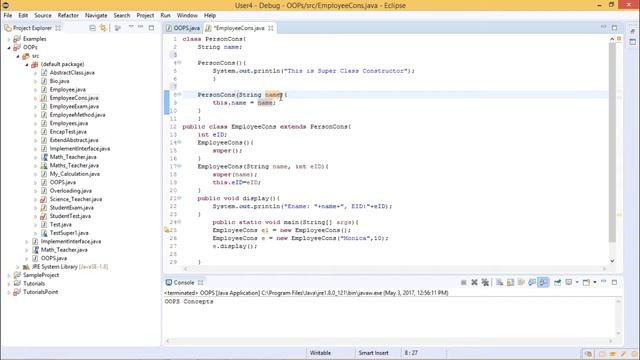The image size is (640, 360).
Task: Pin the Console view
Action: (x=558, y=282)
